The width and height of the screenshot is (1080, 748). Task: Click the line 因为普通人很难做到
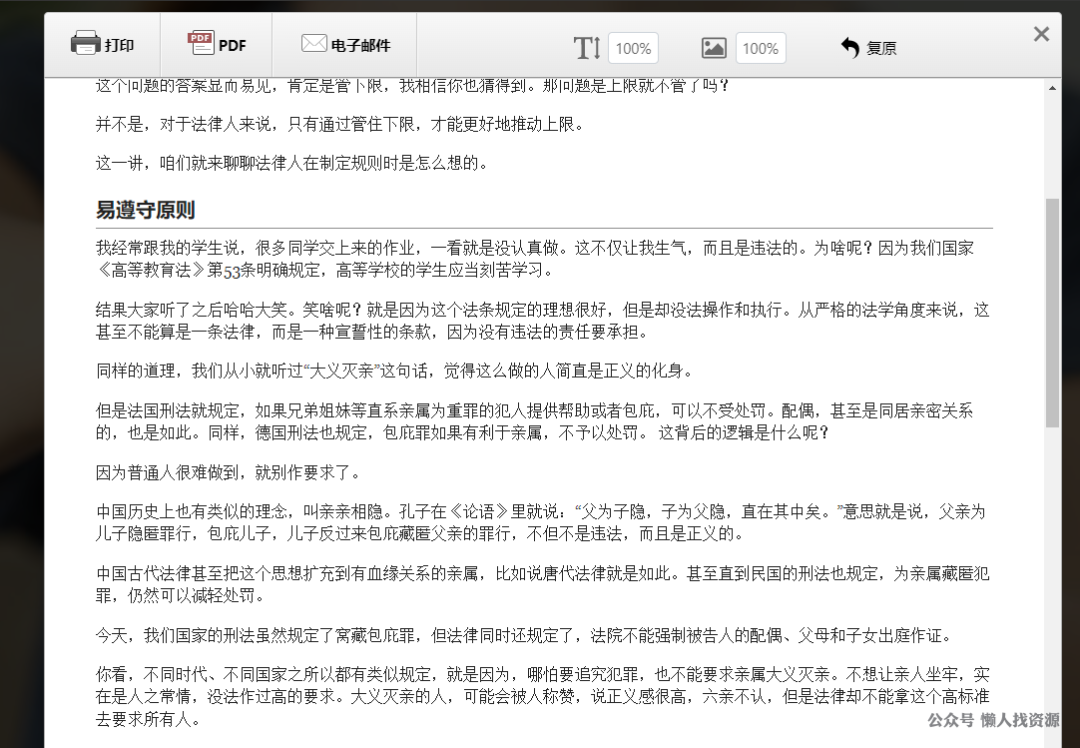click(x=228, y=472)
